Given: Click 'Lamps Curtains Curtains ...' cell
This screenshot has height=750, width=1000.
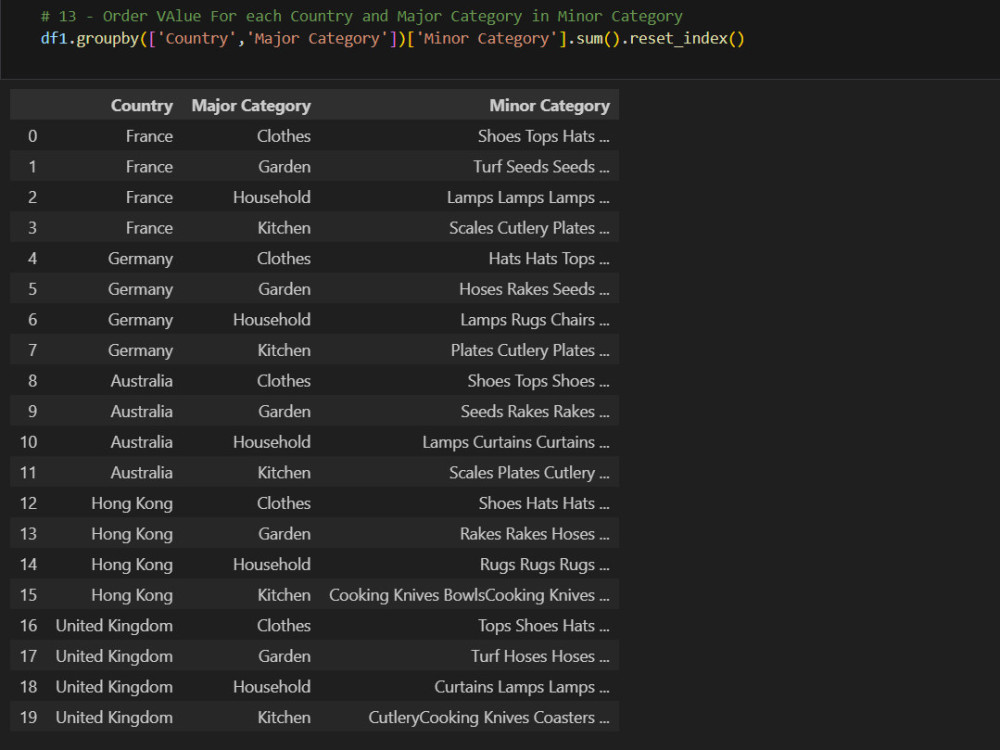Looking at the screenshot, I should click(516, 442).
